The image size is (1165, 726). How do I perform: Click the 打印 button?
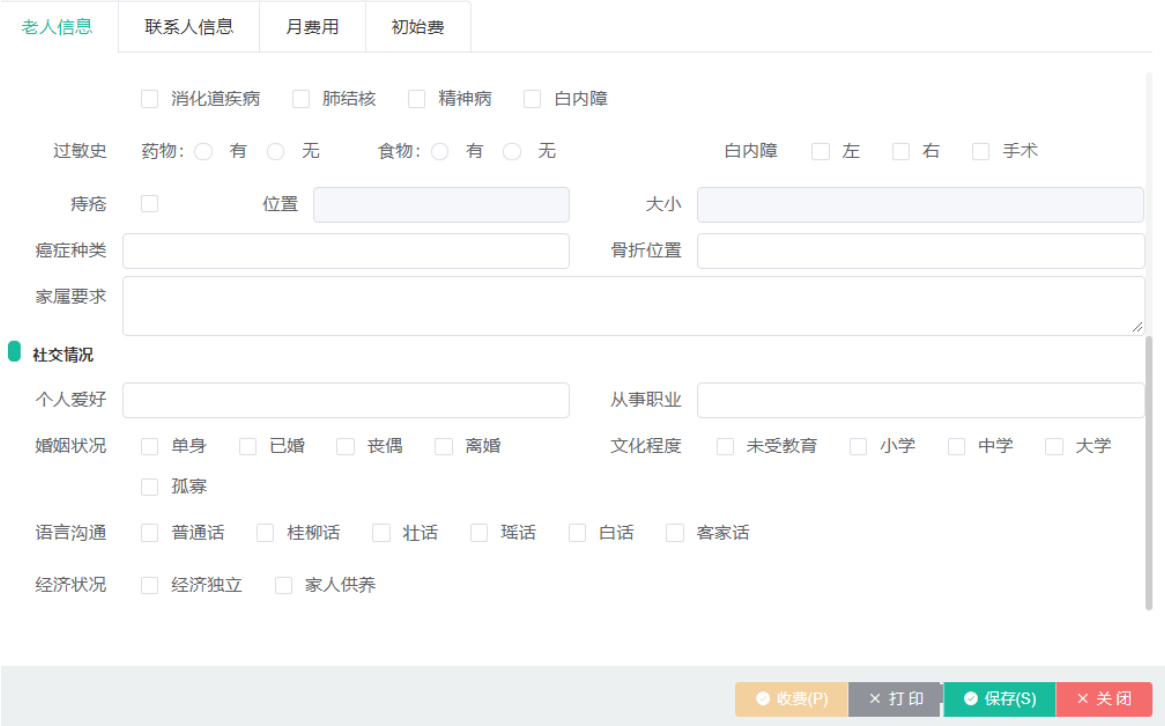pos(895,699)
